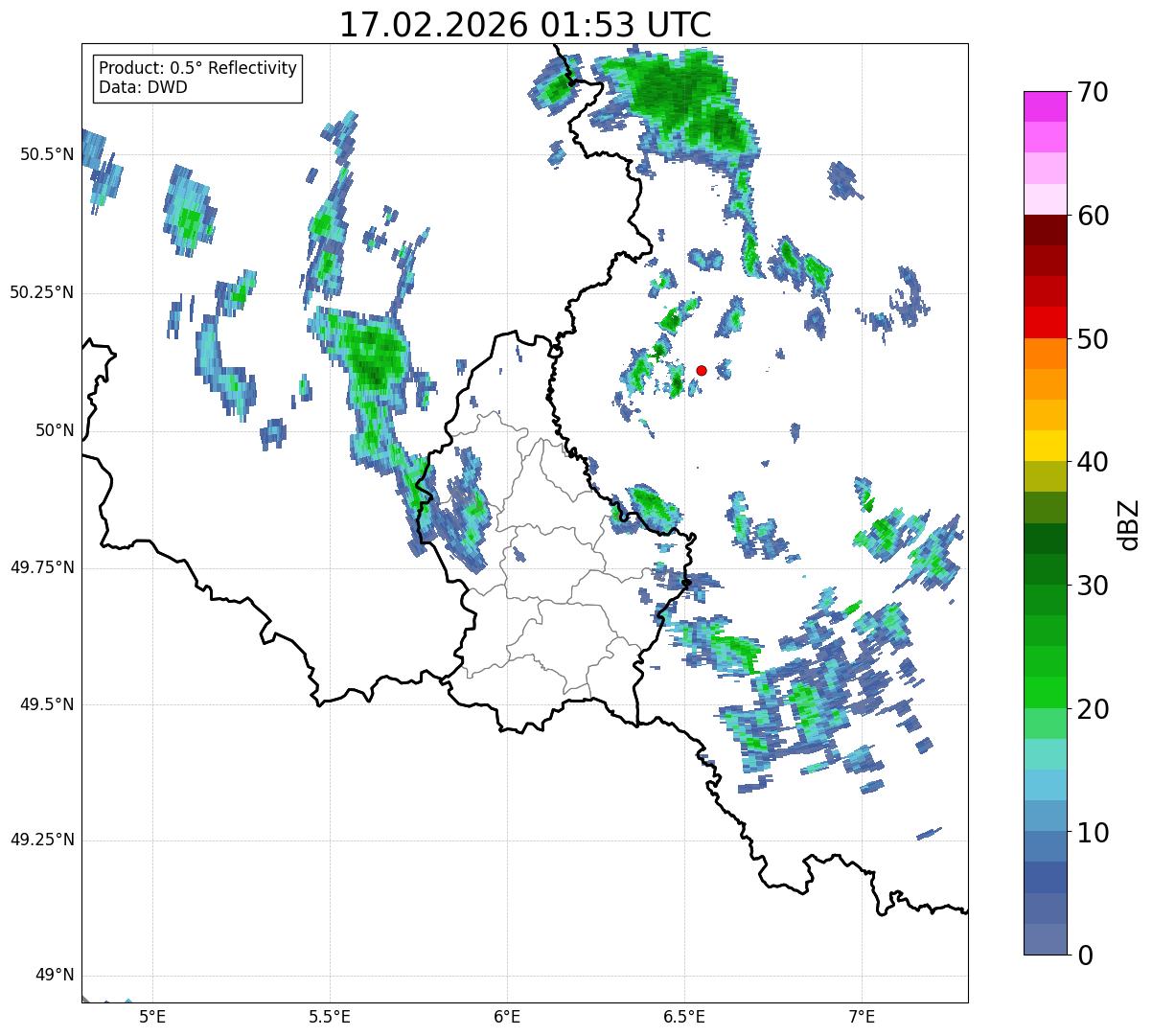The width and height of the screenshot is (1152, 1036).
Task: Click the dark maroon swatch below 60
Action: point(1045,230)
